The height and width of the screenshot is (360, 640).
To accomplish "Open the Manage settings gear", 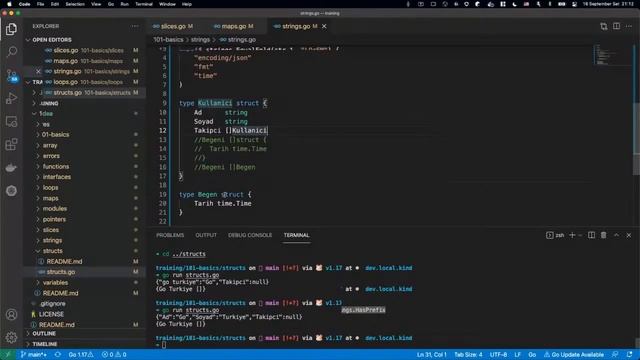I will pyautogui.click(x=11, y=337).
